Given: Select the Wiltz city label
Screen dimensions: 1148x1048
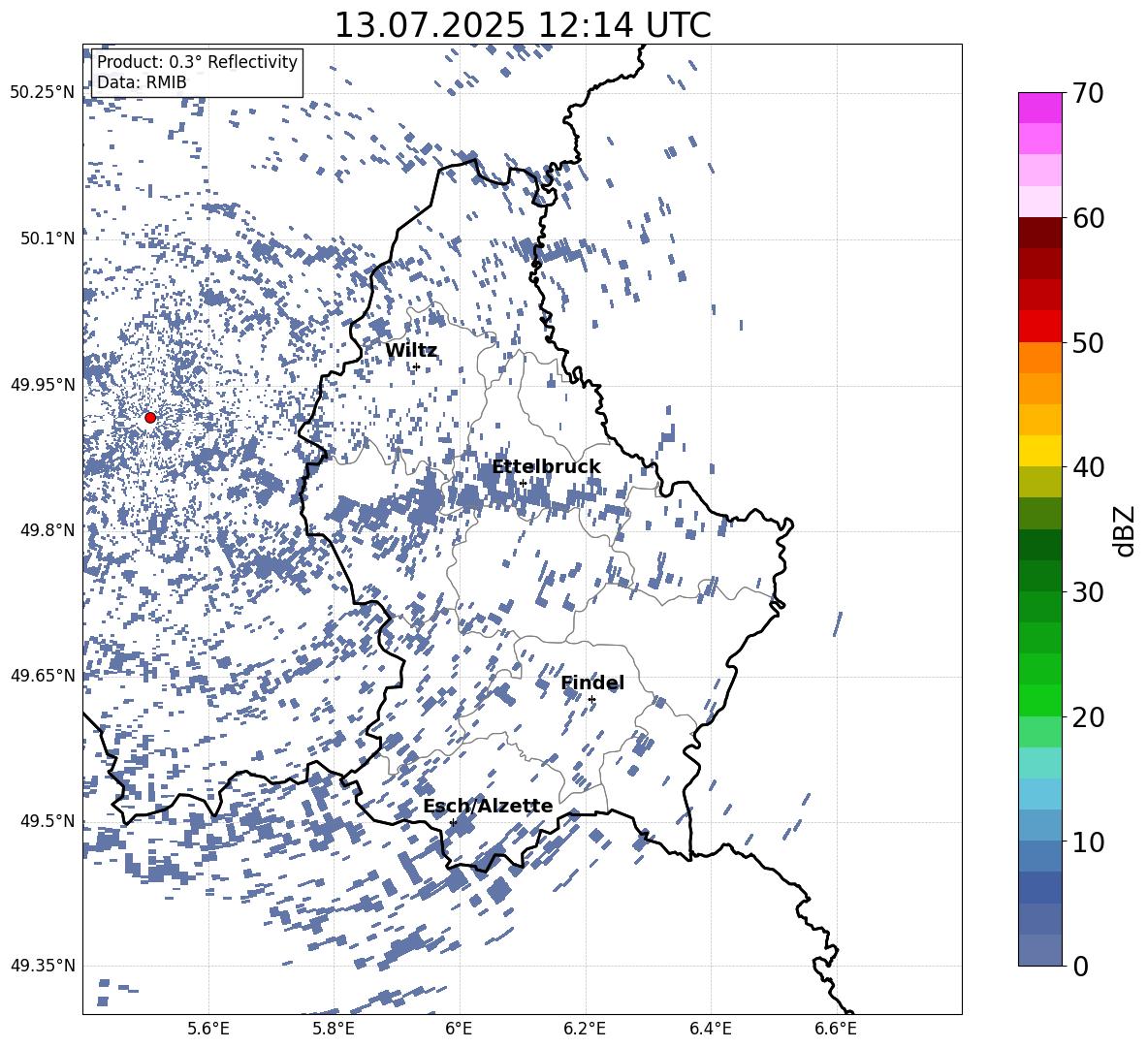Looking at the screenshot, I should click(x=411, y=351).
